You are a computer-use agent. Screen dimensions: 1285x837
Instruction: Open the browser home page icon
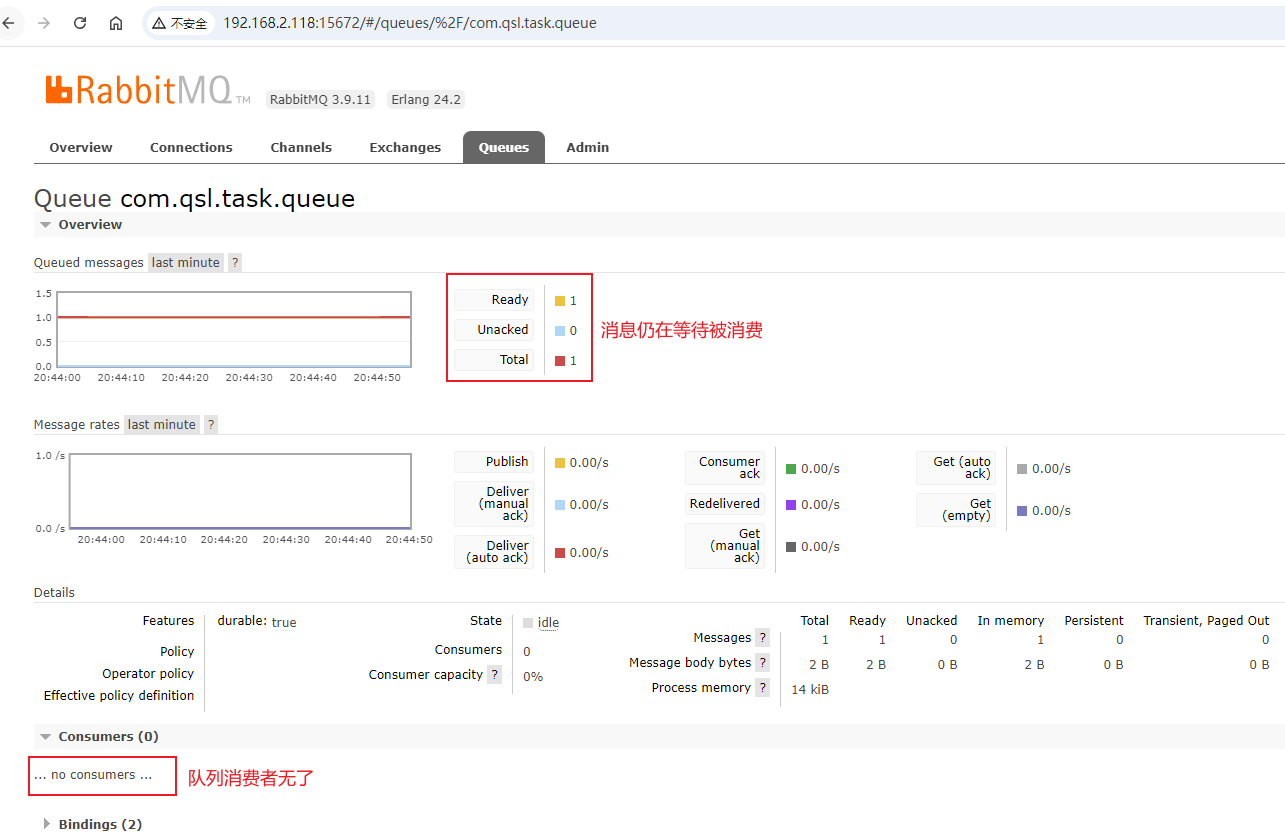pyautogui.click(x=116, y=23)
